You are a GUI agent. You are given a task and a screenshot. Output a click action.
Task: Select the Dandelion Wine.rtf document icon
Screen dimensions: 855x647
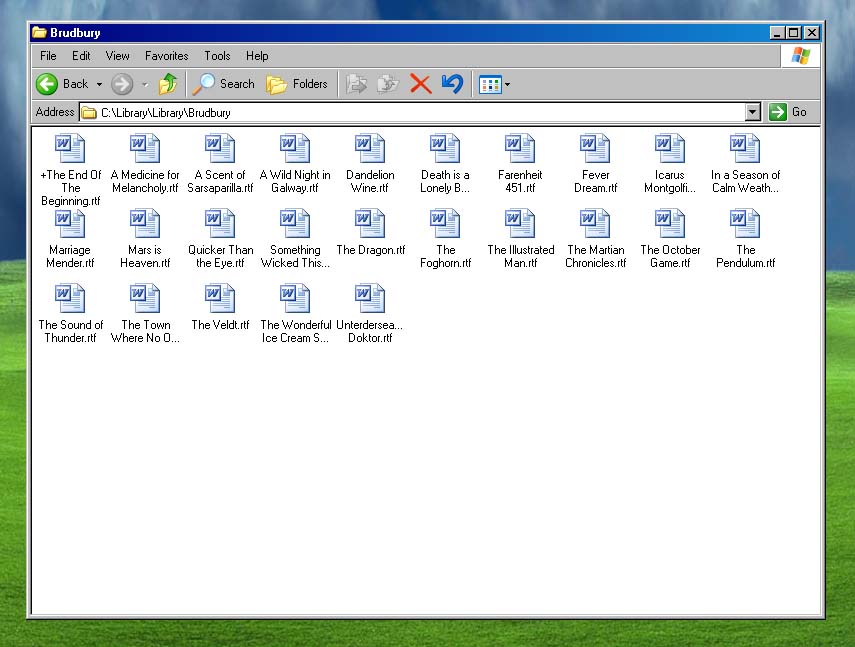(x=370, y=148)
